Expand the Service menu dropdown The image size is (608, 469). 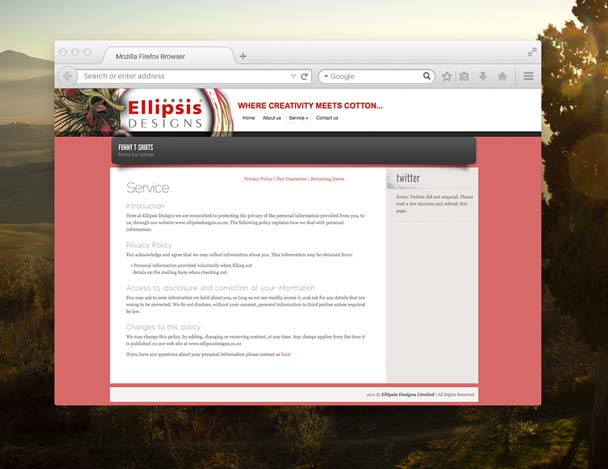point(298,118)
